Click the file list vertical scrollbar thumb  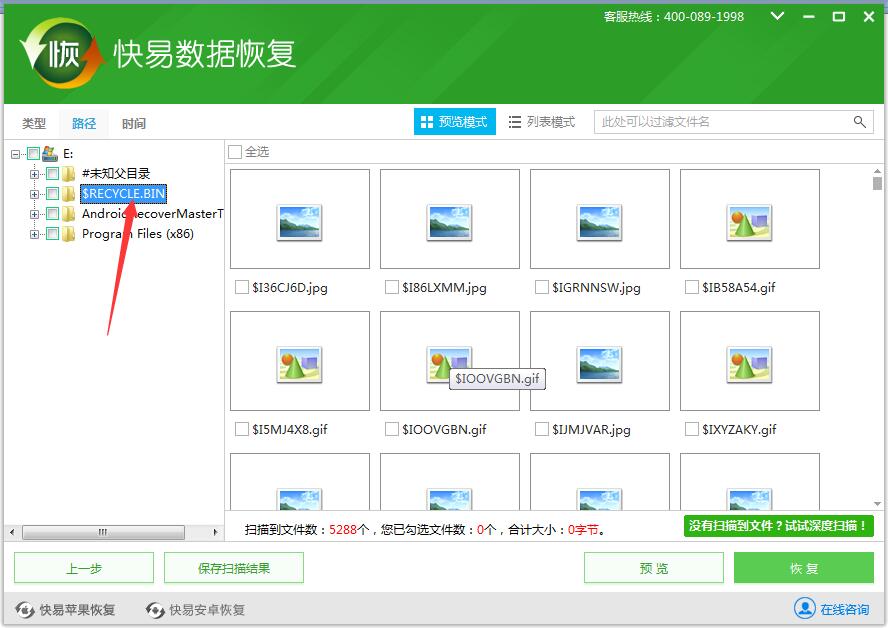(877, 183)
